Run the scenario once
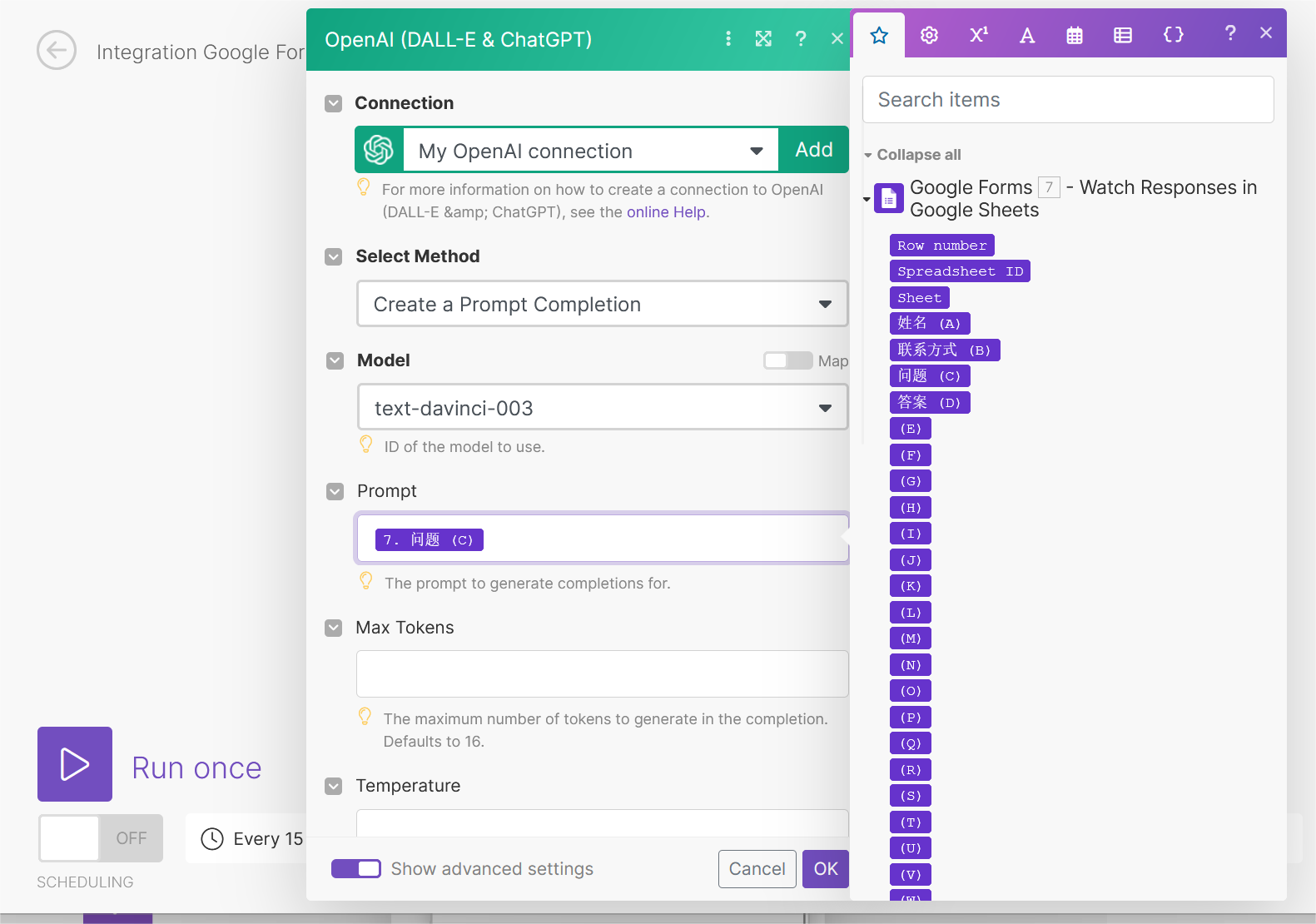The width and height of the screenshot is (1316, 924). pyautogui.click(x=75, y=764)
